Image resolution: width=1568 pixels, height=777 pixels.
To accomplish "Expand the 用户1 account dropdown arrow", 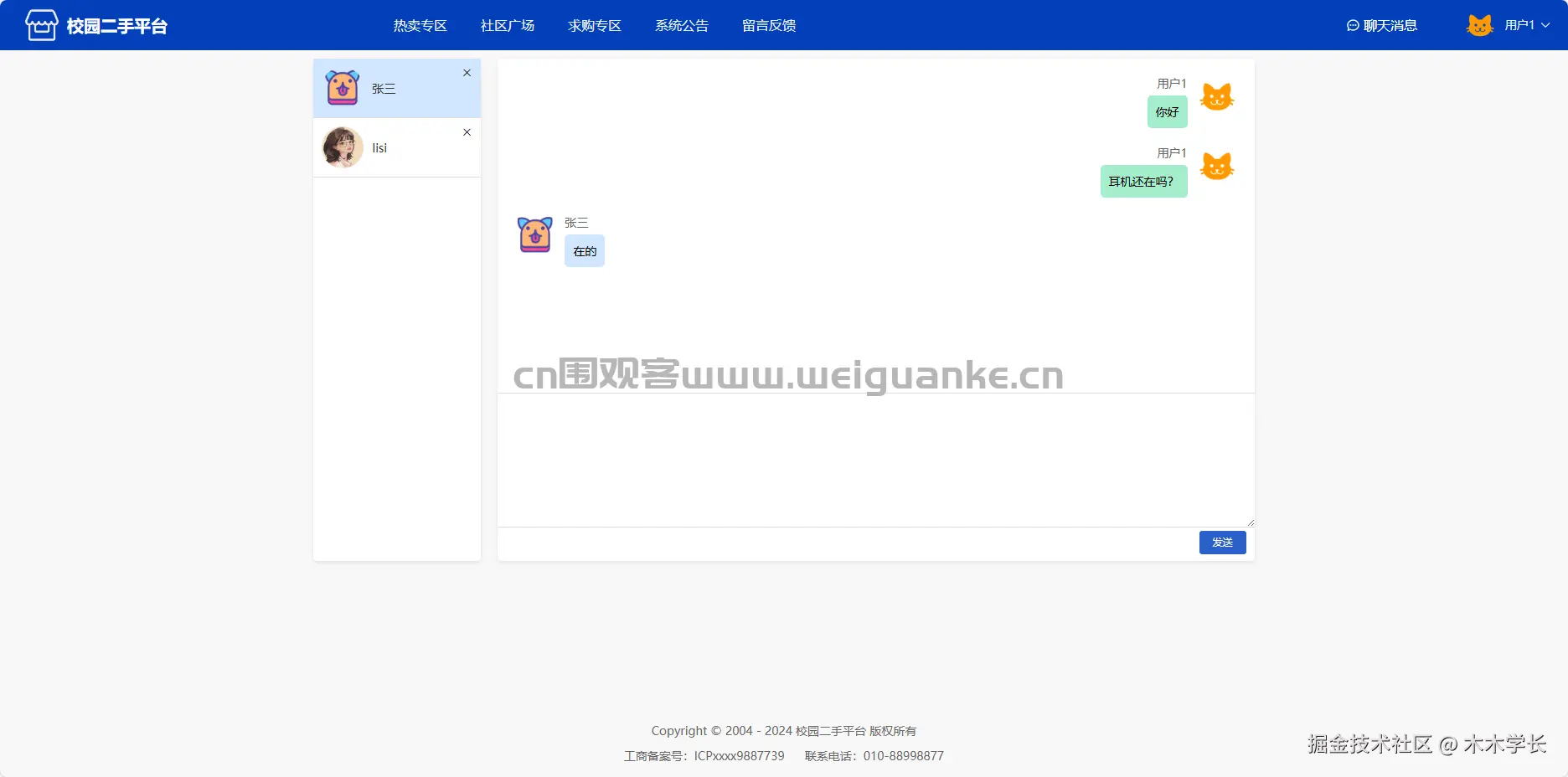I will [x=1545, y=25].
